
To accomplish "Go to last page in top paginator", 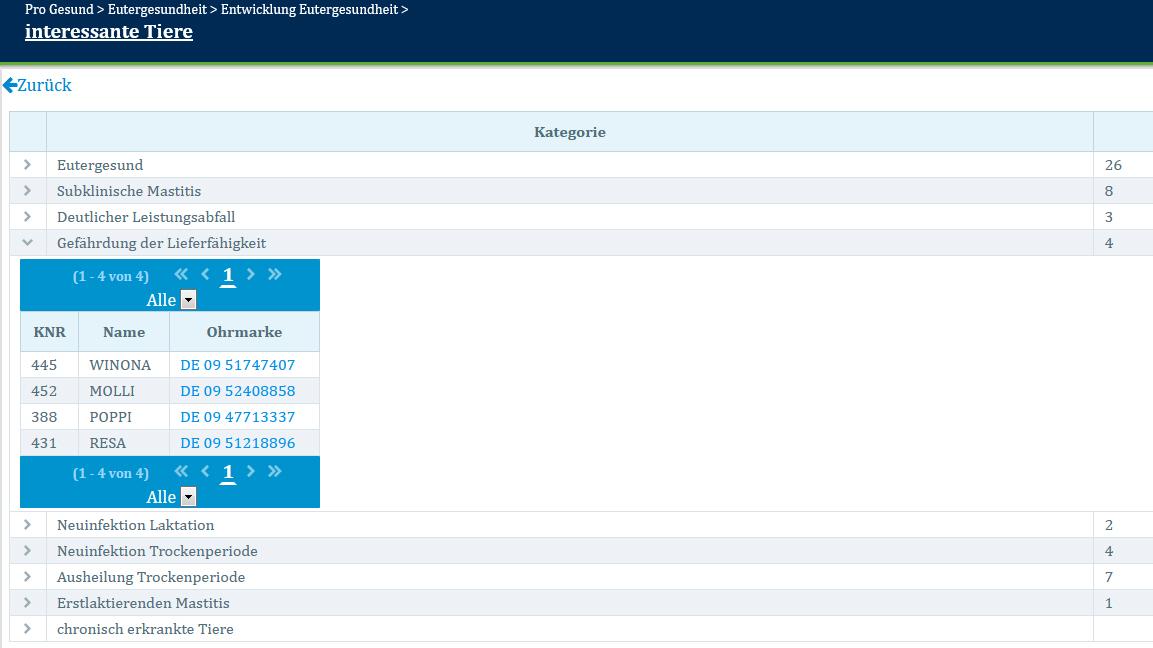I will 275,275.
